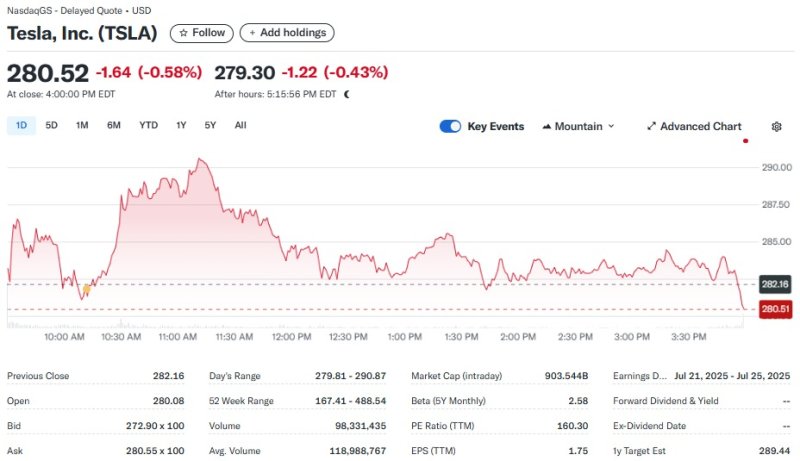This screenshot has height=461, width=800.
Task: Click the star Follow button
Action: [202, 33]
